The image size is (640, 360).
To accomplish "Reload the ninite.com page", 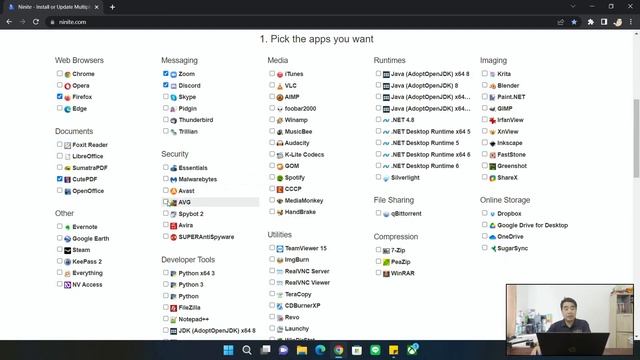I will (x=36, y=22).
